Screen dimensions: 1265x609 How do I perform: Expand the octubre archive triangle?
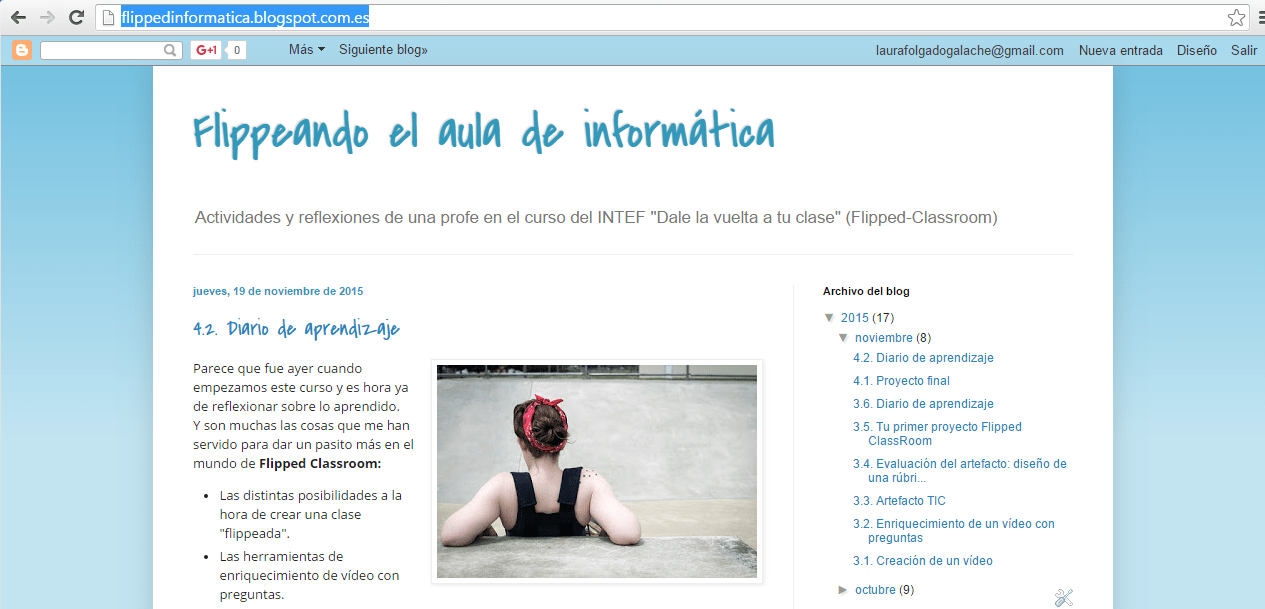843,590
